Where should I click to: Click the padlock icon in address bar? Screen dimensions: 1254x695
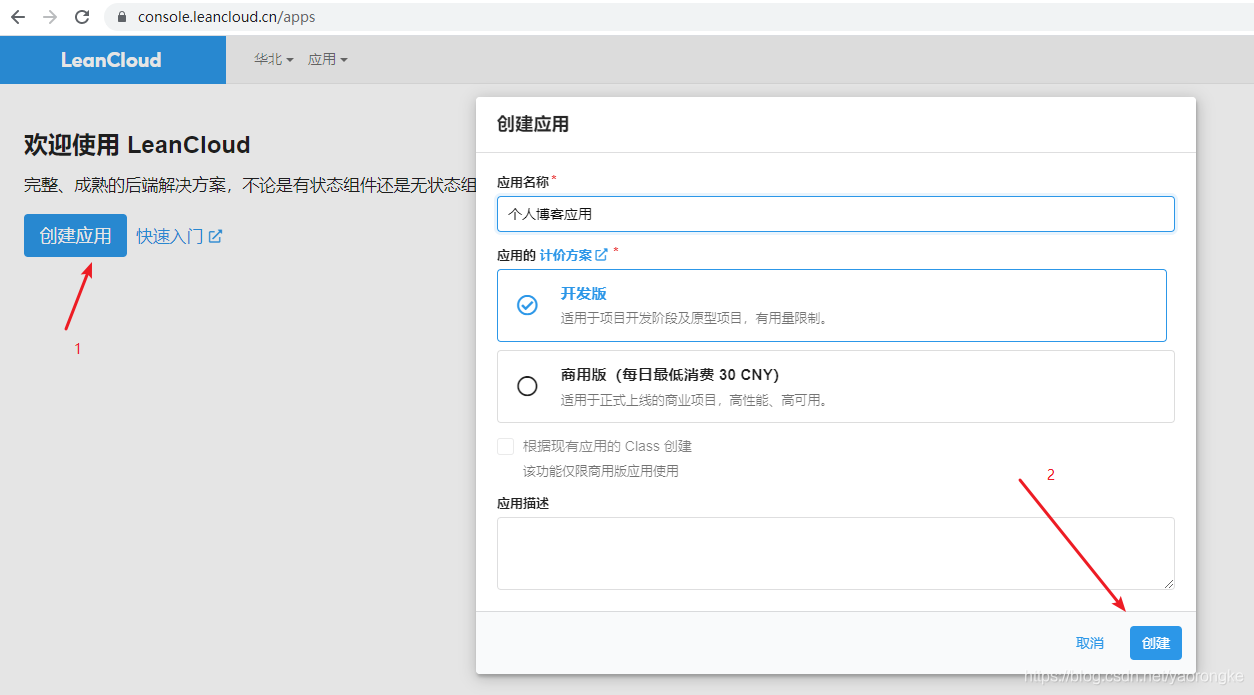tap(123, 17)
